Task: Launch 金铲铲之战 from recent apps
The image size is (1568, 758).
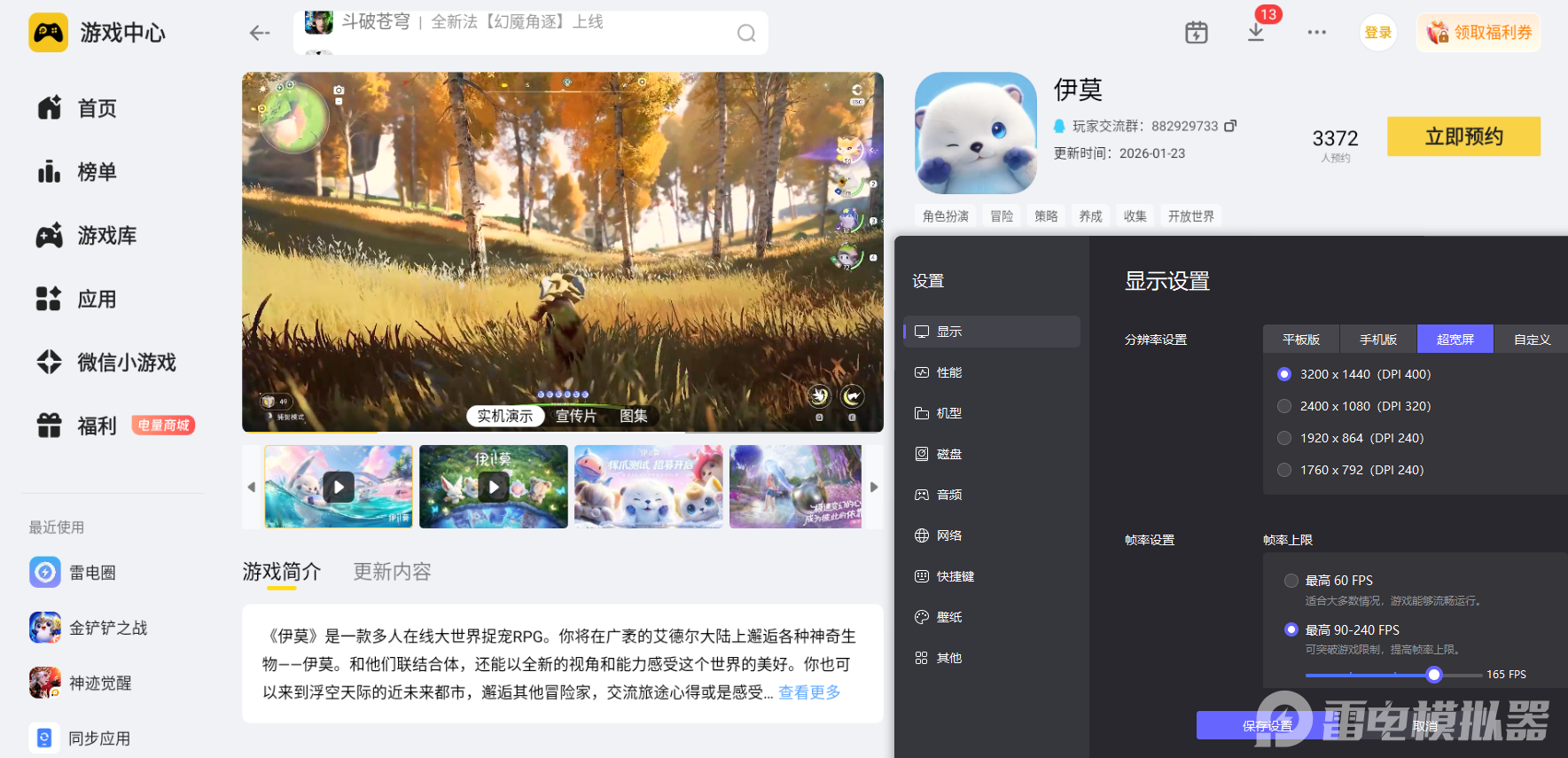Action: pos(89,628)
